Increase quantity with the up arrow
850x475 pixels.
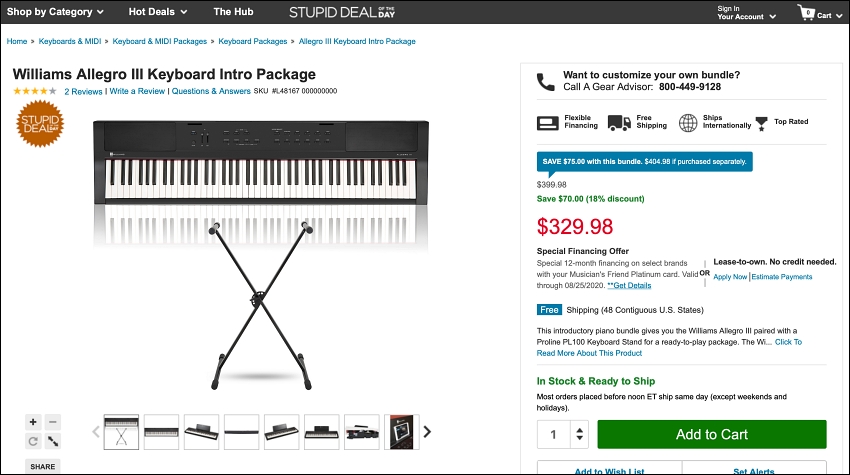(579, 430)
